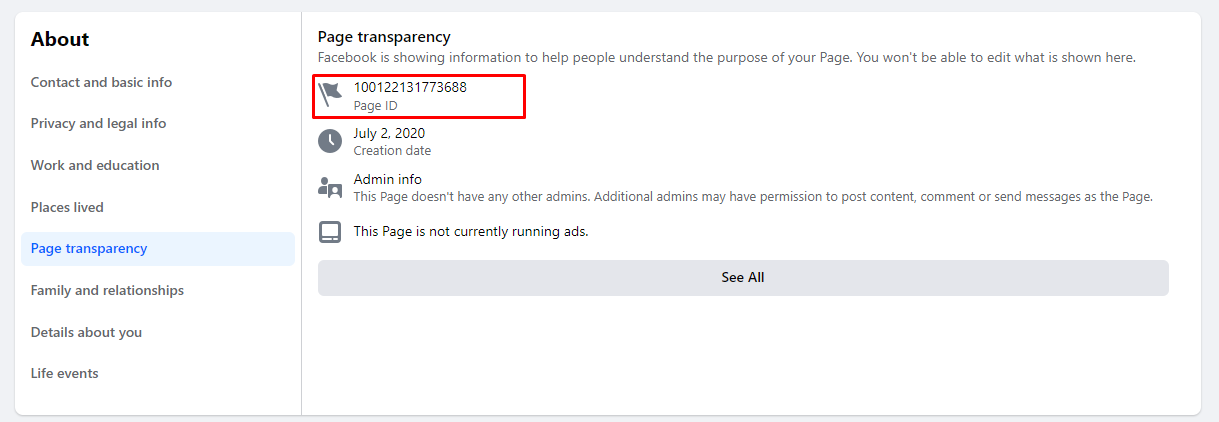This screenshot has width=1219, height=422.
Task: Click "This Page is not currently running ads" text
Action: point(471,232)
